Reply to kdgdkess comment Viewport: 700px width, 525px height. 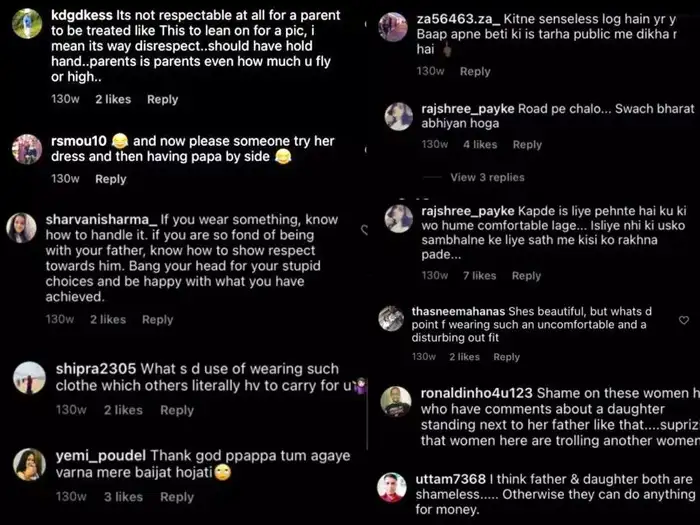(x=162, y=100)
